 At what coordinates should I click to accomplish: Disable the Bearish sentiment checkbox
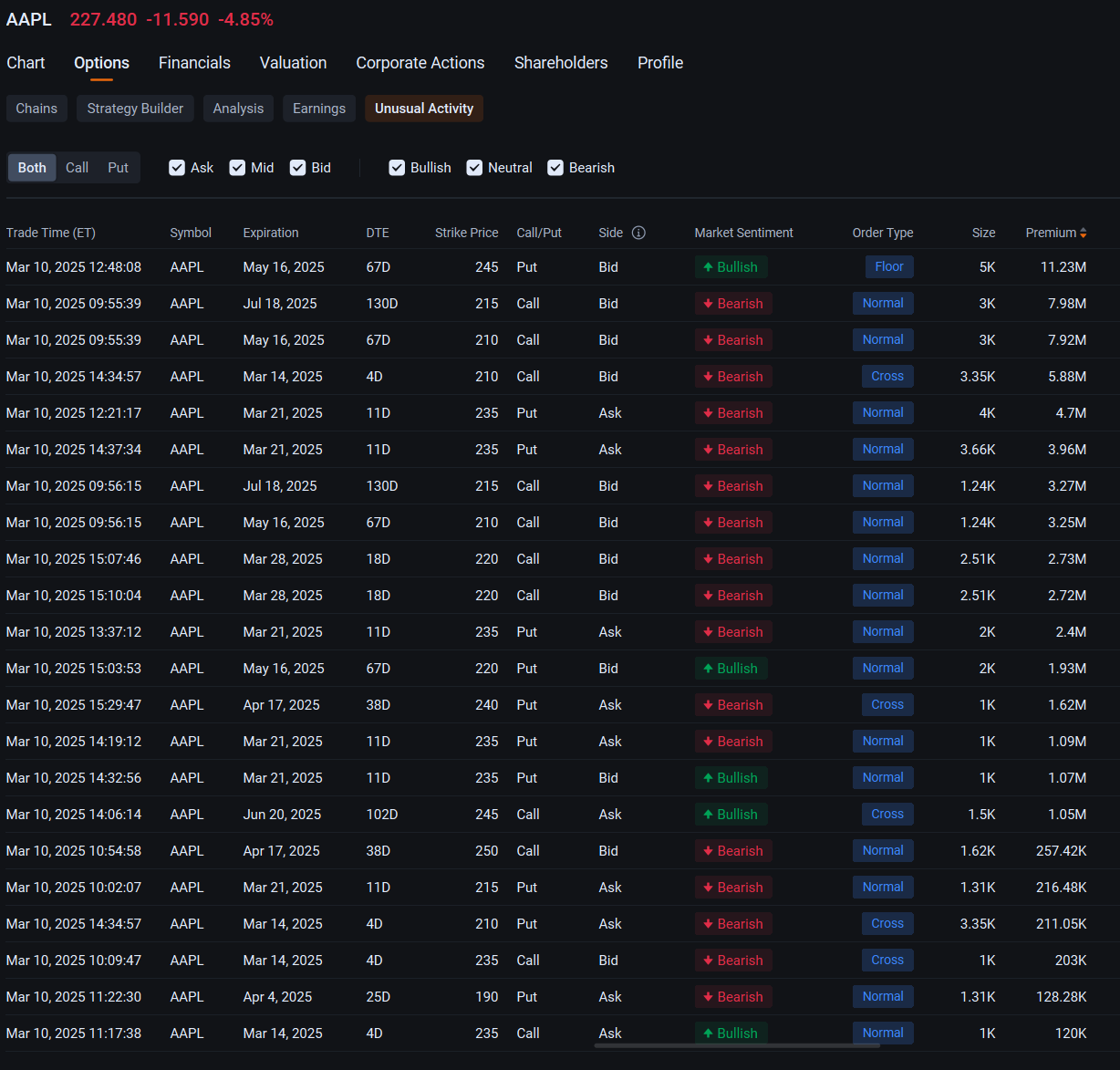coord(555,168)
